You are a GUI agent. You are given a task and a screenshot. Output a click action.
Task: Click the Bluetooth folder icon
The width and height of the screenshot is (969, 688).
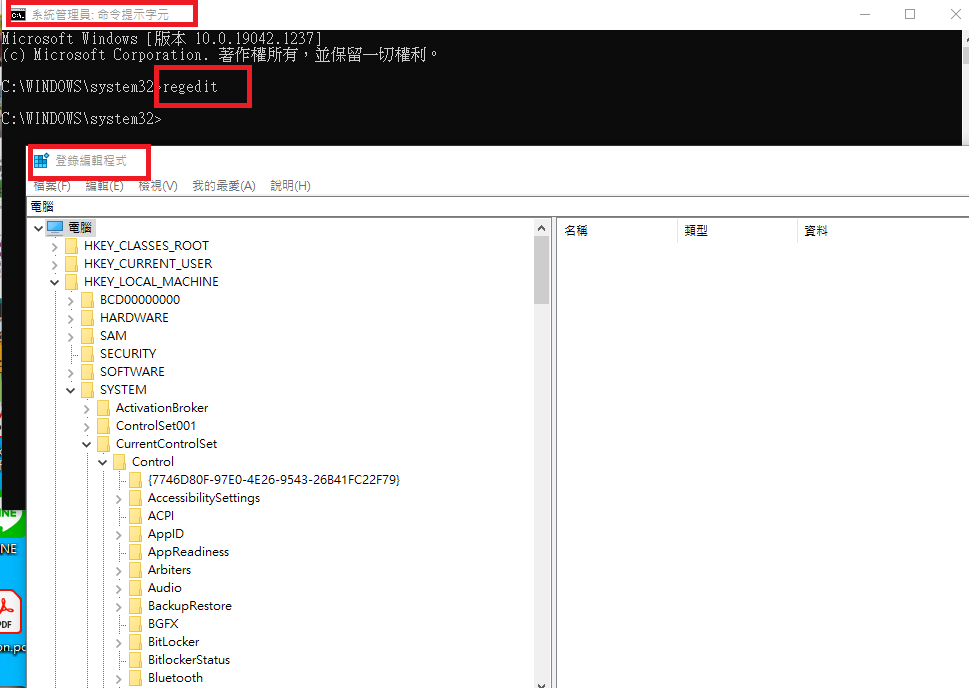135,678
